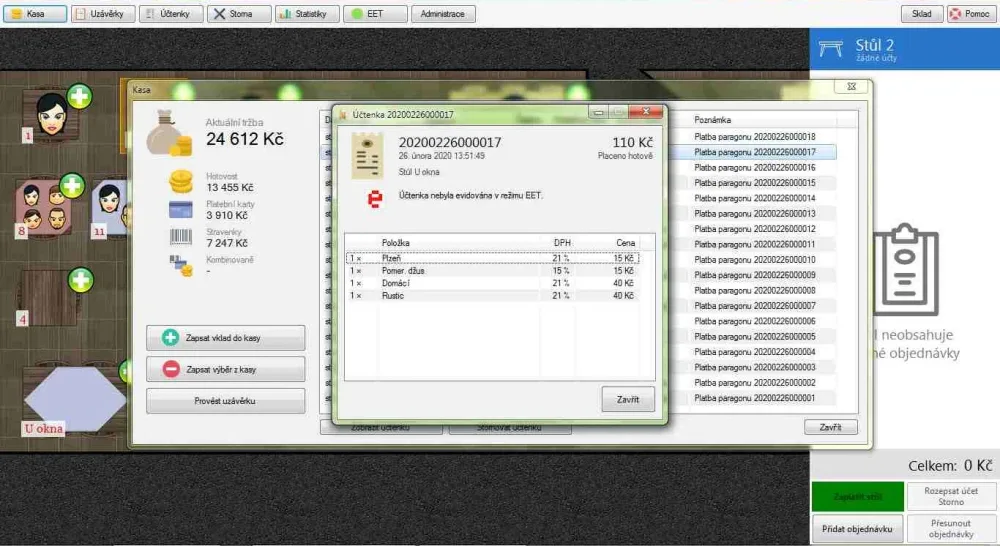Click the Platební karty card icon

coord(181,209)
